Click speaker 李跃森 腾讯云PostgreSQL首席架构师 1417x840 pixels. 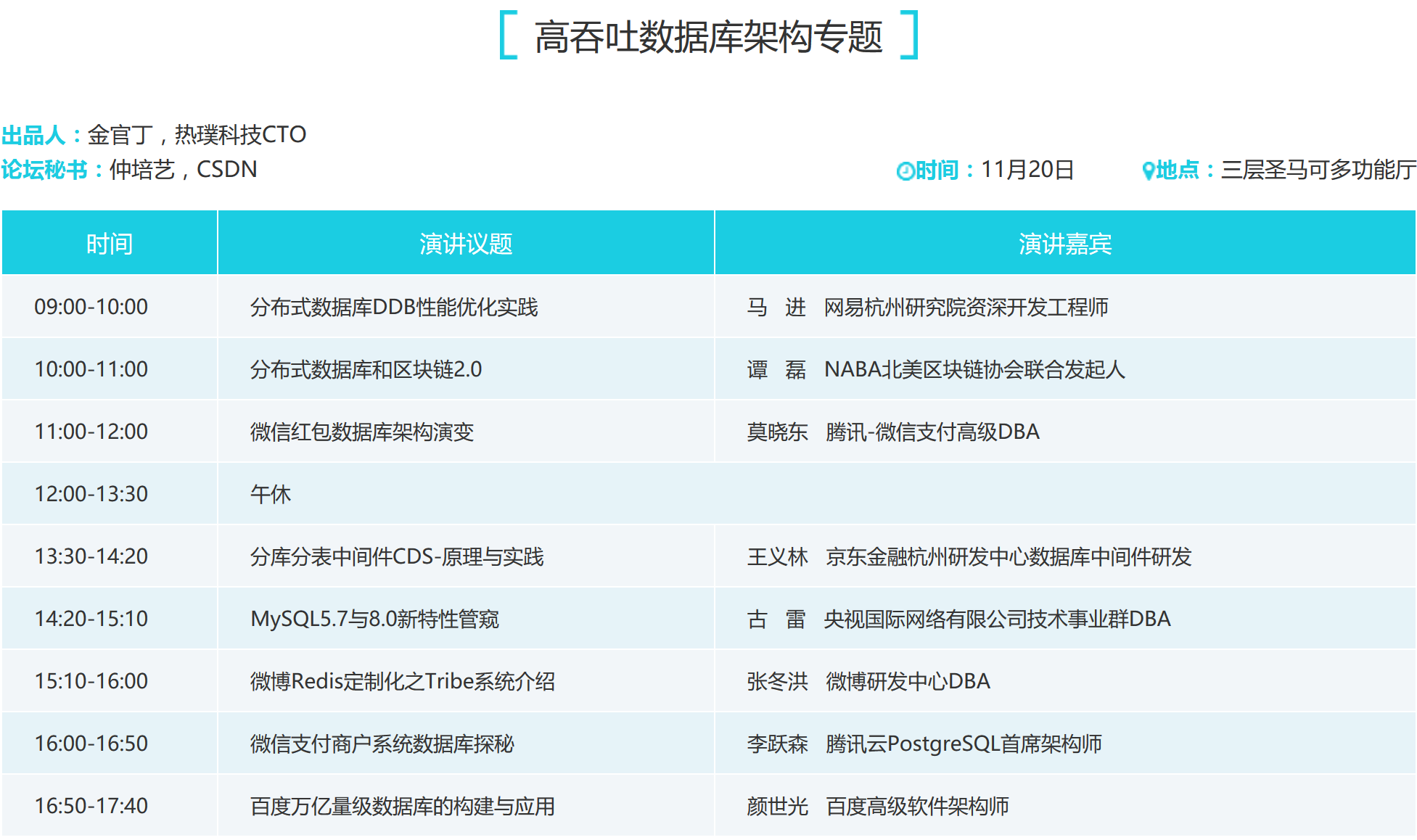tap(924, 744)
